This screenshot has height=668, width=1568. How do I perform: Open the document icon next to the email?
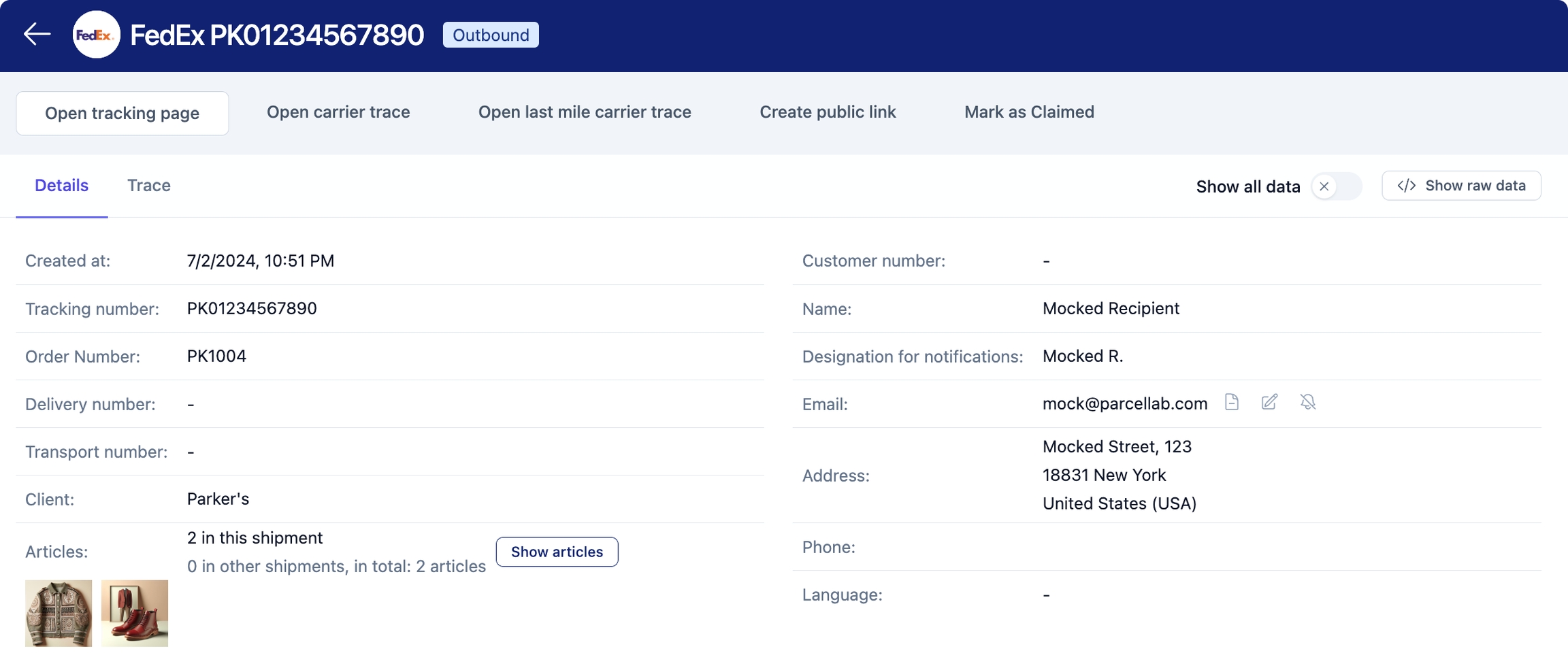[1232, 402]
